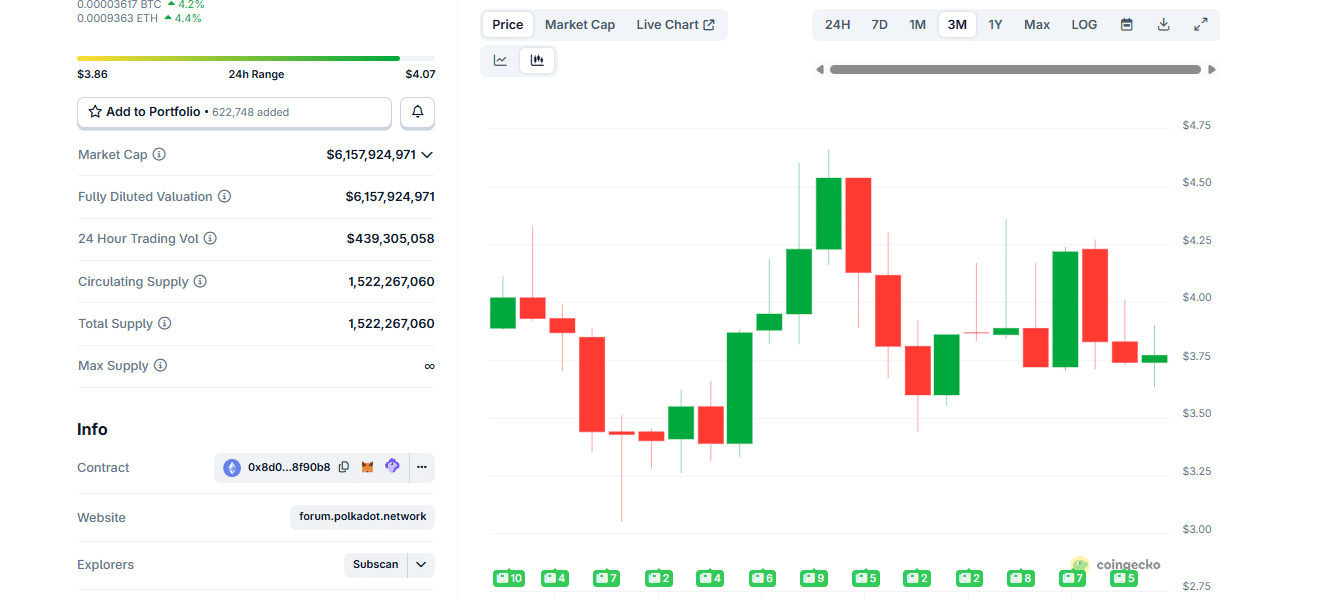Copy the contract address

click(x=344, y=467)
